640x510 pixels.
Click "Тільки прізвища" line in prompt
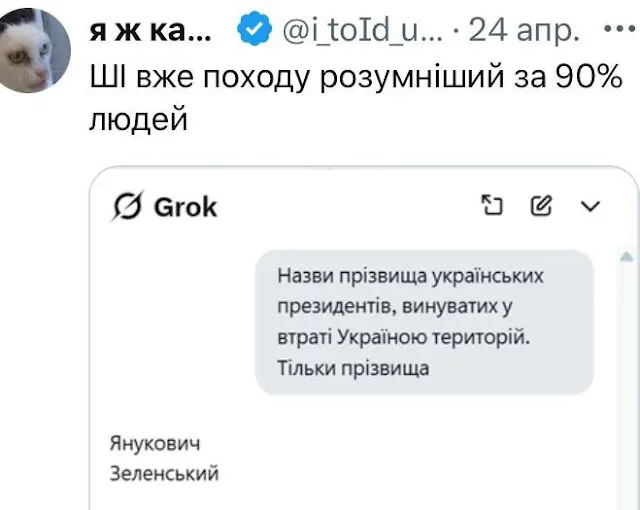tap(354, 368)
